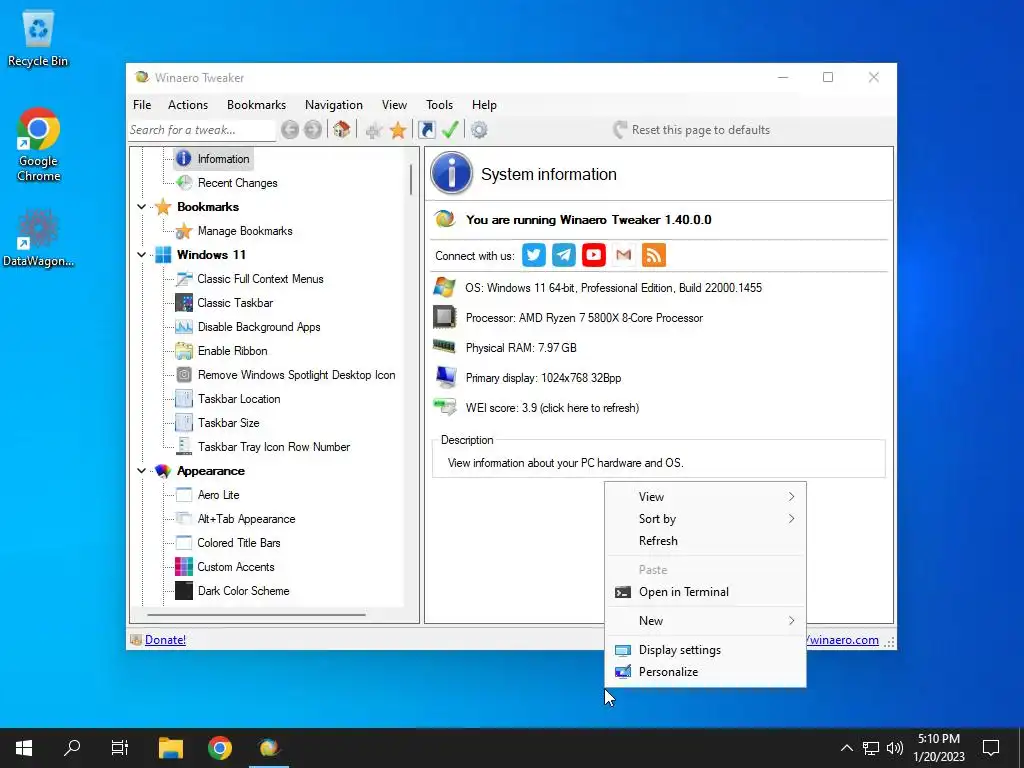Open the View menu in the menu bar
Image resolution: width=1024 pixels, height=768 pixels.
(394, 105)
